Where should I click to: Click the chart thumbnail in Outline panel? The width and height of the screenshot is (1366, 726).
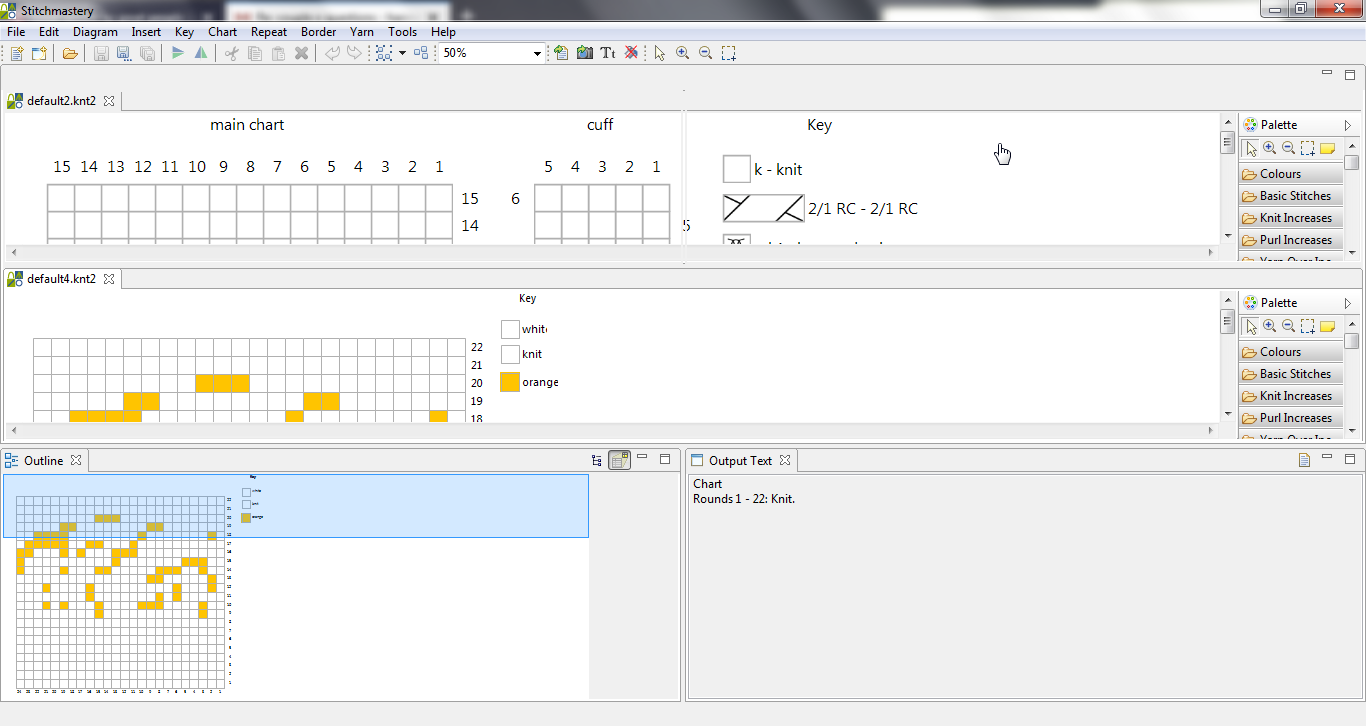click(x=120, y=590)
